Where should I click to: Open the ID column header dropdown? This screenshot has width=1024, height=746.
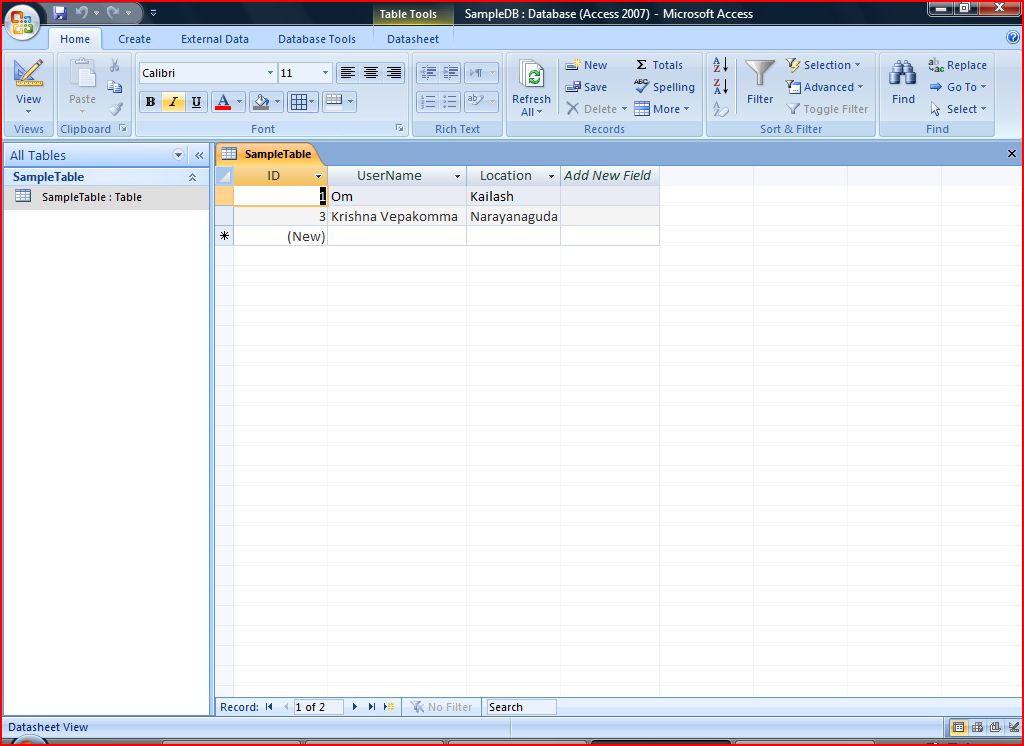[x=319, y=176]
